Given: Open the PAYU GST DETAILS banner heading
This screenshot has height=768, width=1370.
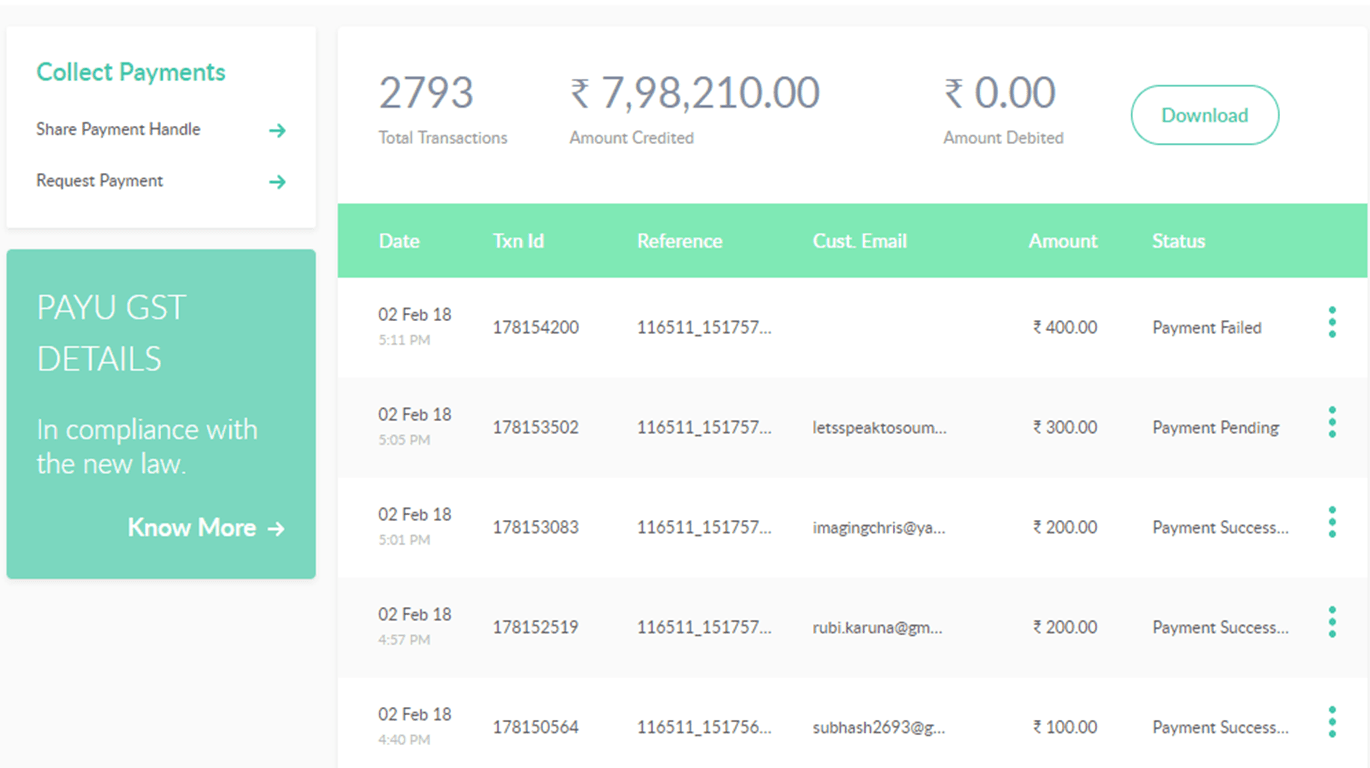Looking at the screenshot, I should [112, 333].
